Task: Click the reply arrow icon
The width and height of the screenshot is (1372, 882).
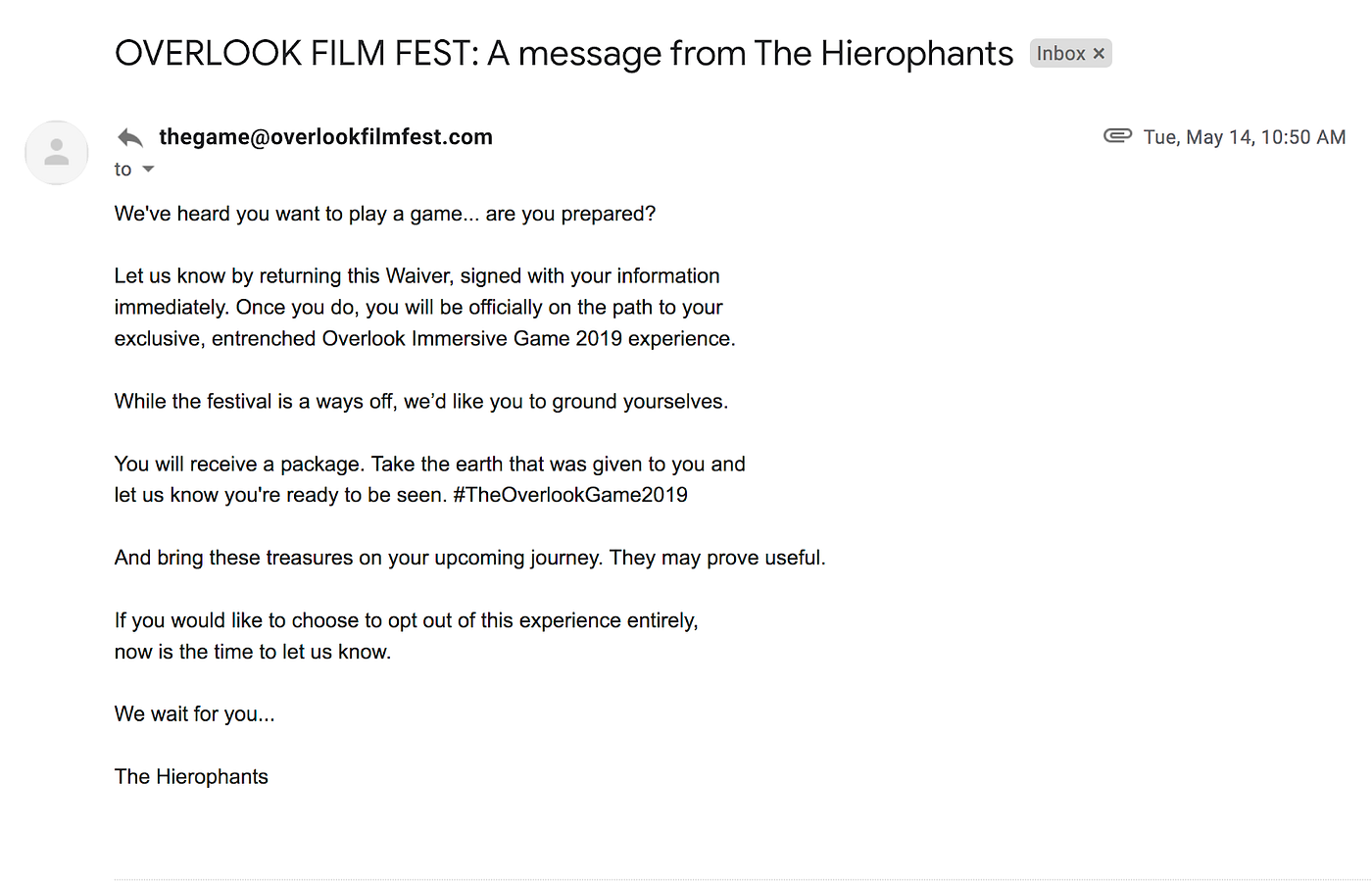Action: (x=130, y=137)
